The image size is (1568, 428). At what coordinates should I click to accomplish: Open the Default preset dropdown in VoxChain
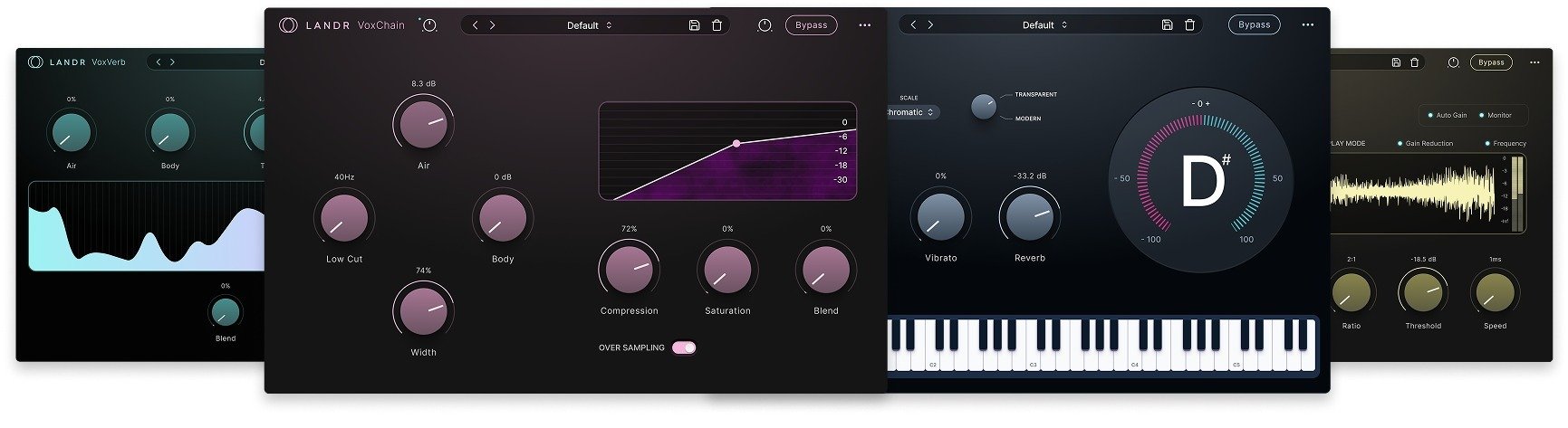pyautogui.click(x=589, y=25)
